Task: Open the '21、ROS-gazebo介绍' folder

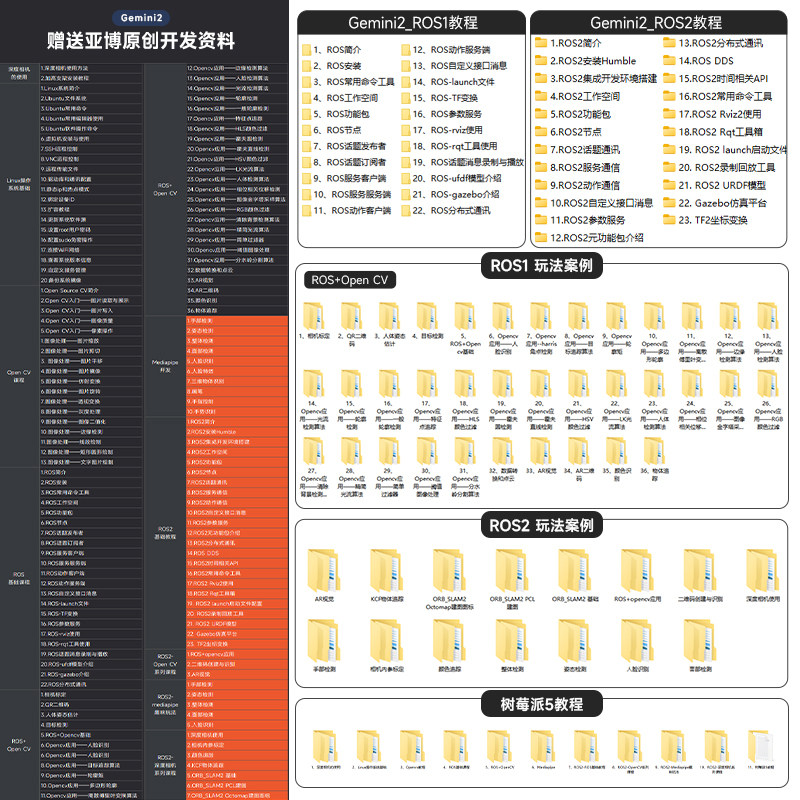Action: coord(450,194)
